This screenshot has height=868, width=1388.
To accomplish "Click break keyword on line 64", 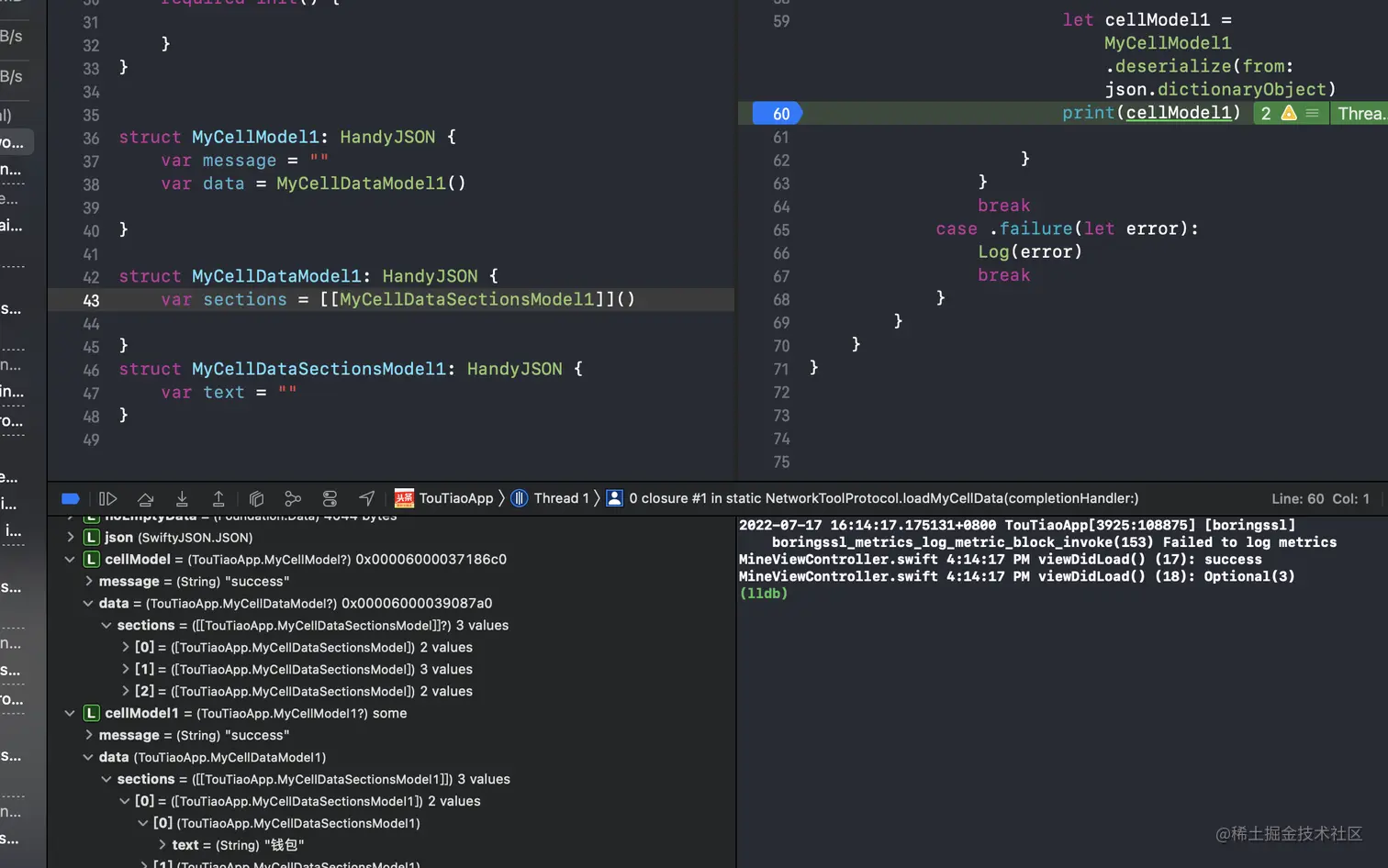I will coord(1004,206).
